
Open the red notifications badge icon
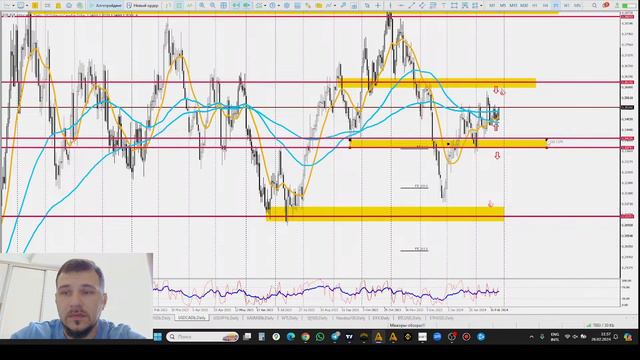click(606, 5)
